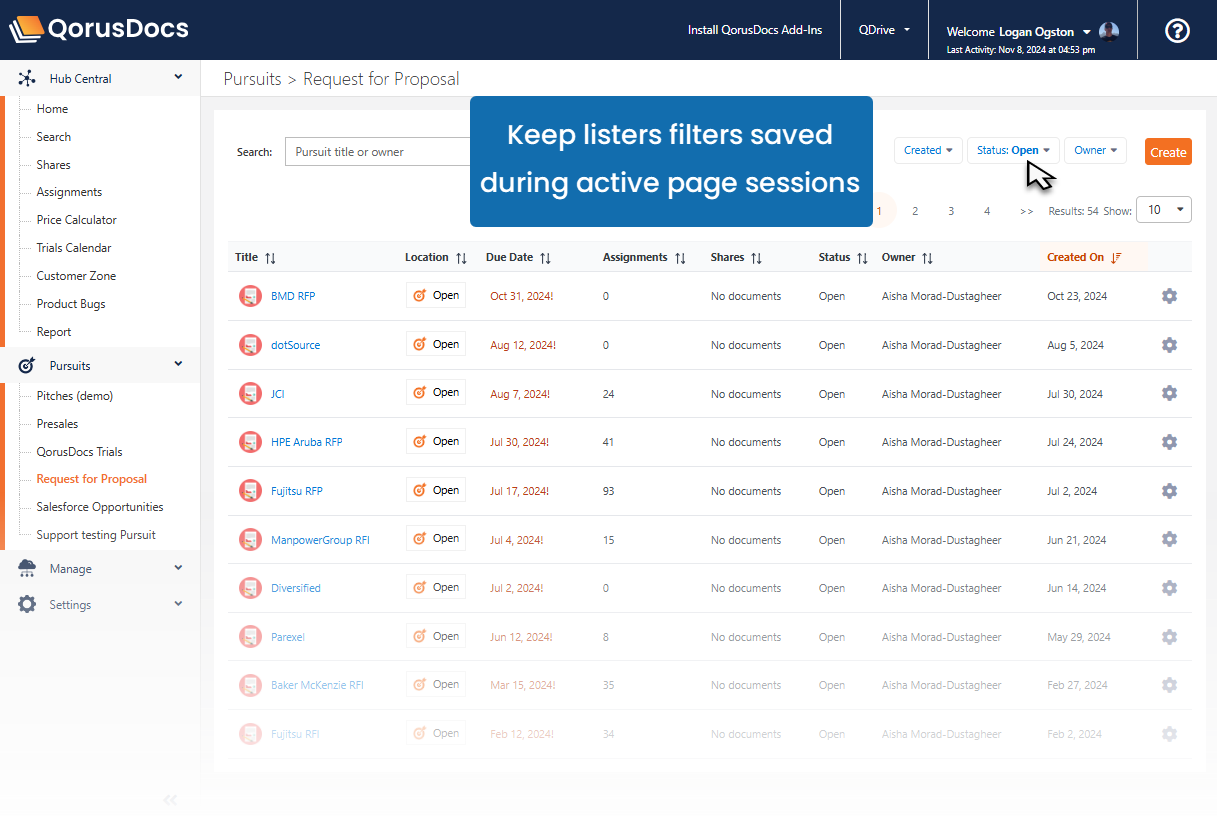Select Request for Proposal in sidebar
Screen dimensions: 1217x817
click(92, 479)
